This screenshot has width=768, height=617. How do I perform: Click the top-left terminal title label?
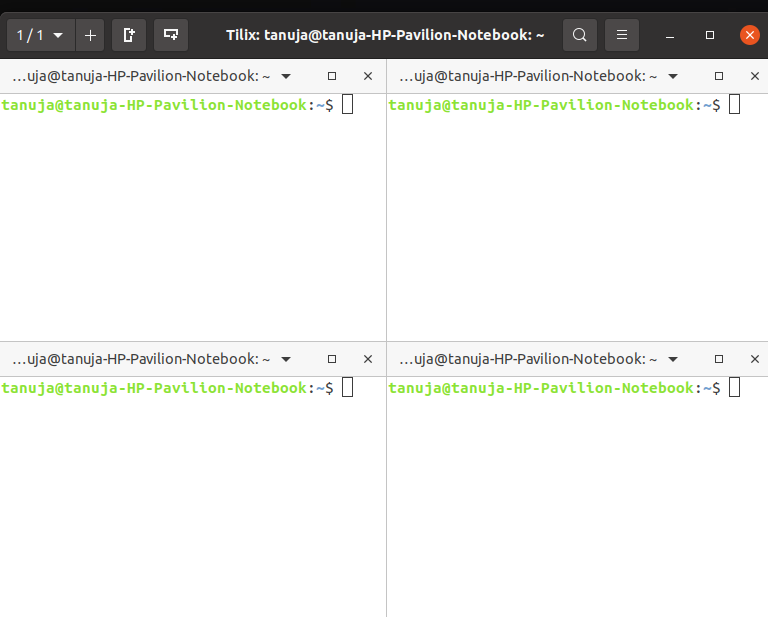pos(141,76)
